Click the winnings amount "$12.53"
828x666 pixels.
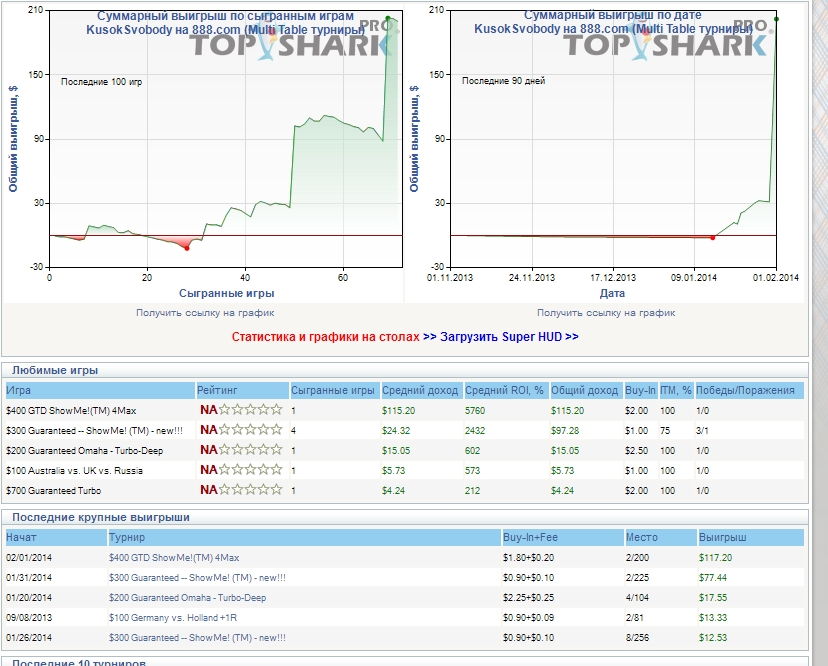pyautogui.click(x=713, y=638)
